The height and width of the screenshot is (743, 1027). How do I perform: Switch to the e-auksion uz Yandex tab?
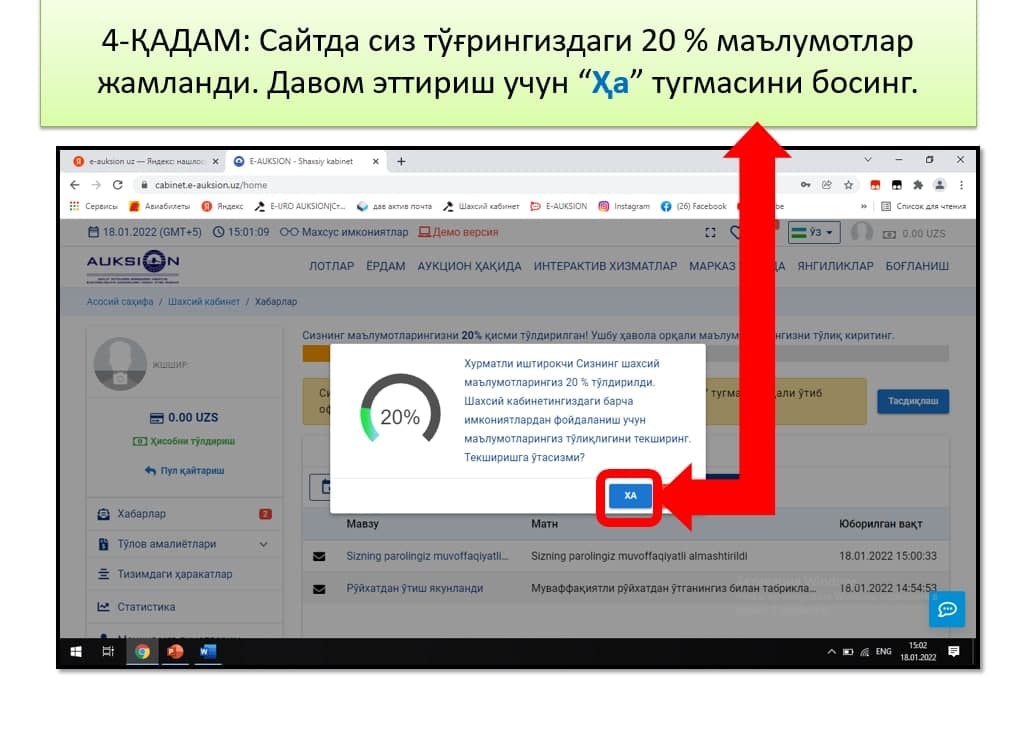tap(147, 161)
